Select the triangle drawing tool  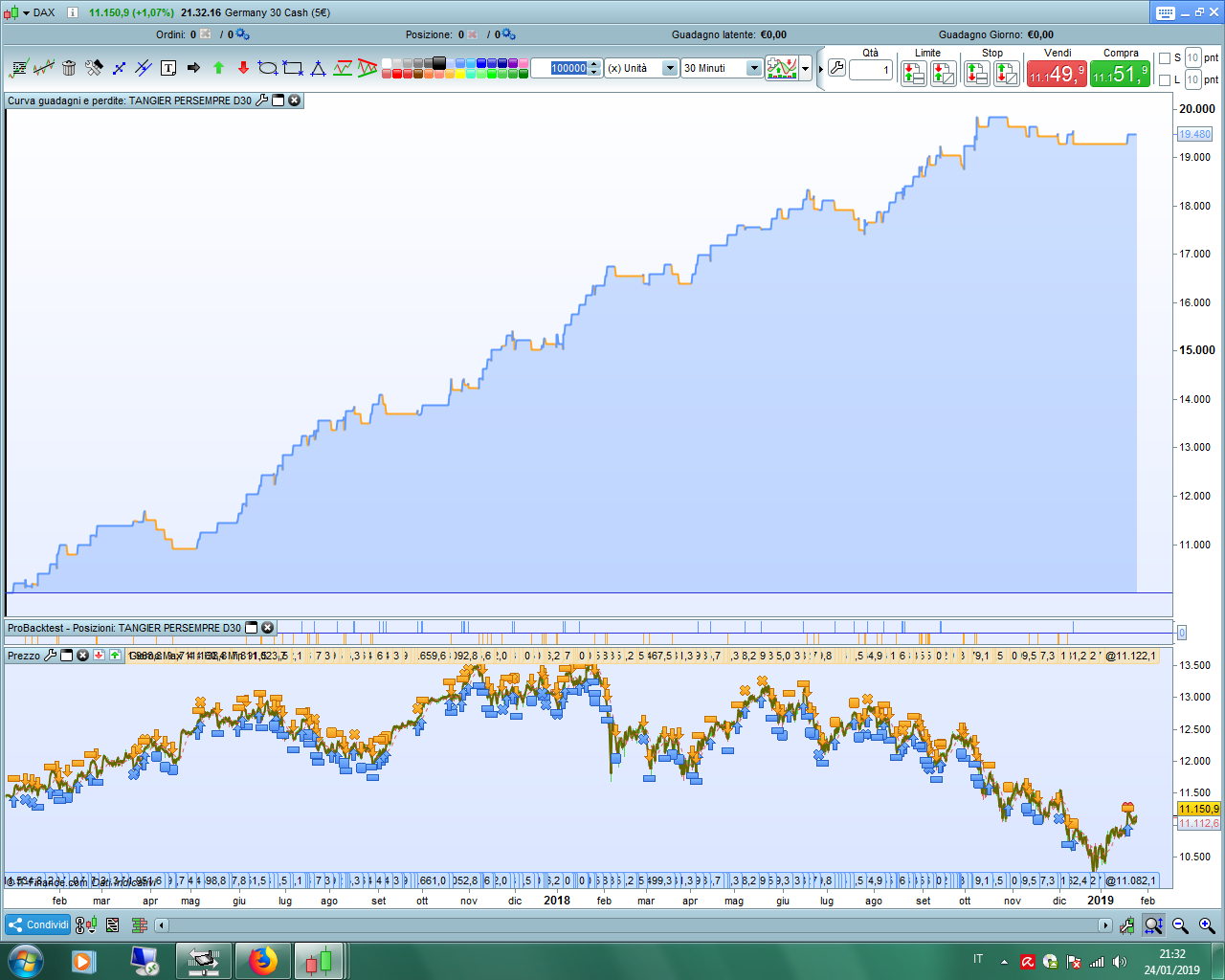(x=318, y=68)
